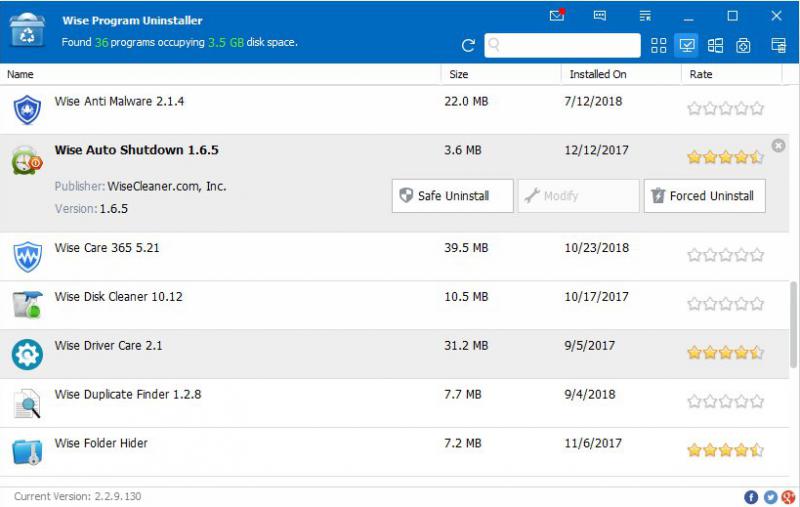Image resolution: width=800 pixels, height=507 pixels.
Task: Click the Wise Duplicate Finder magnifier icon
Action: (27, 403)
